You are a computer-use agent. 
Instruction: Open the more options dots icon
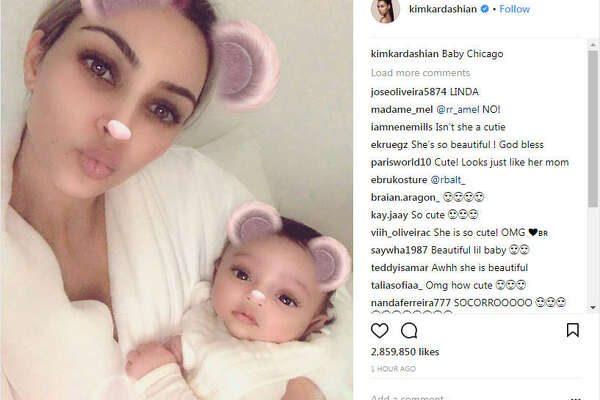pyautogui.click(x=576, y=397)
